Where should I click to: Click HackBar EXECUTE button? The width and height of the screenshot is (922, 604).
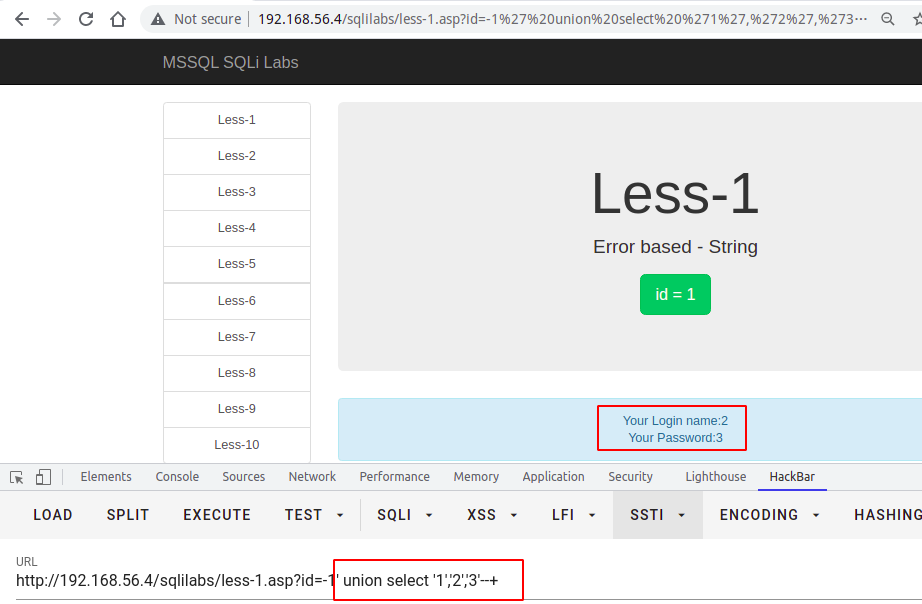217,515
